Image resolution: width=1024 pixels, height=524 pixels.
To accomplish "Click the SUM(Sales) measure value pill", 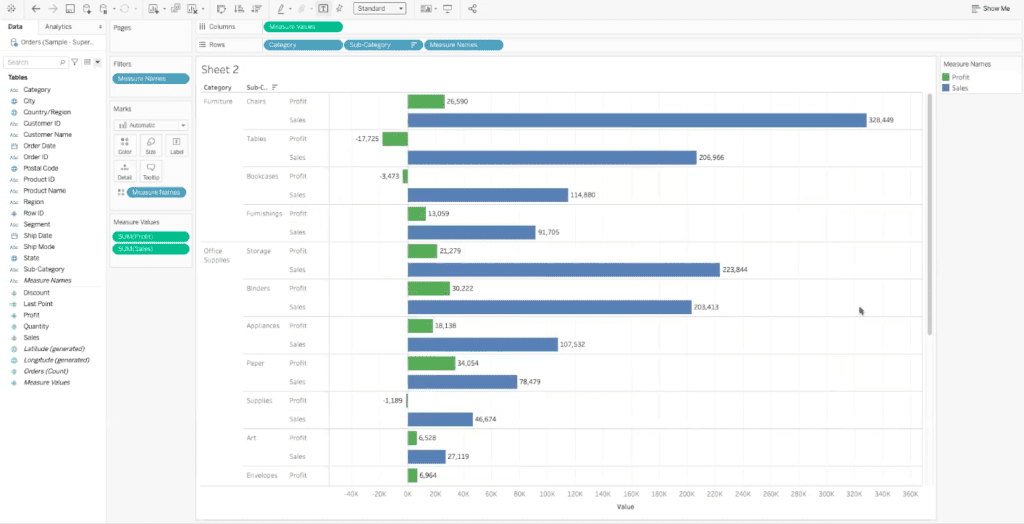I will pos(151,249).
